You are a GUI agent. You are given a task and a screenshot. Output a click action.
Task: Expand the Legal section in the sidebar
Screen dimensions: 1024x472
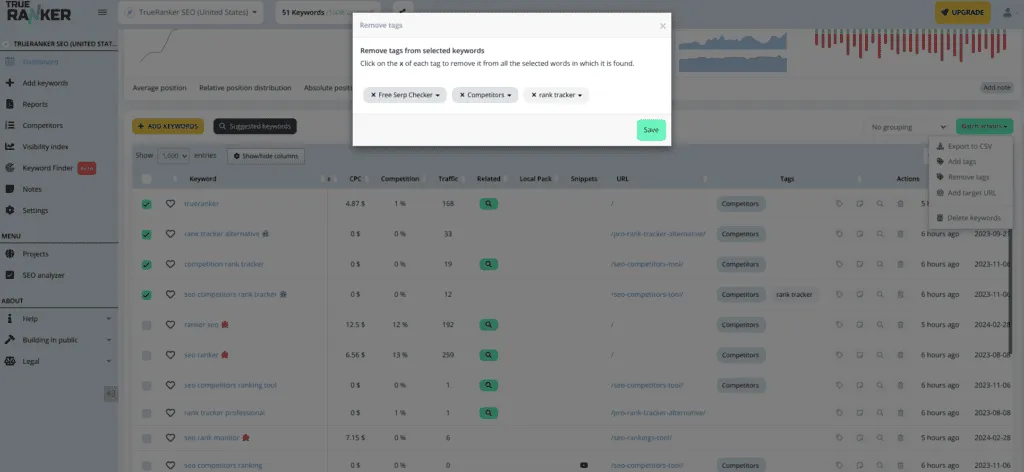point(57,361)
